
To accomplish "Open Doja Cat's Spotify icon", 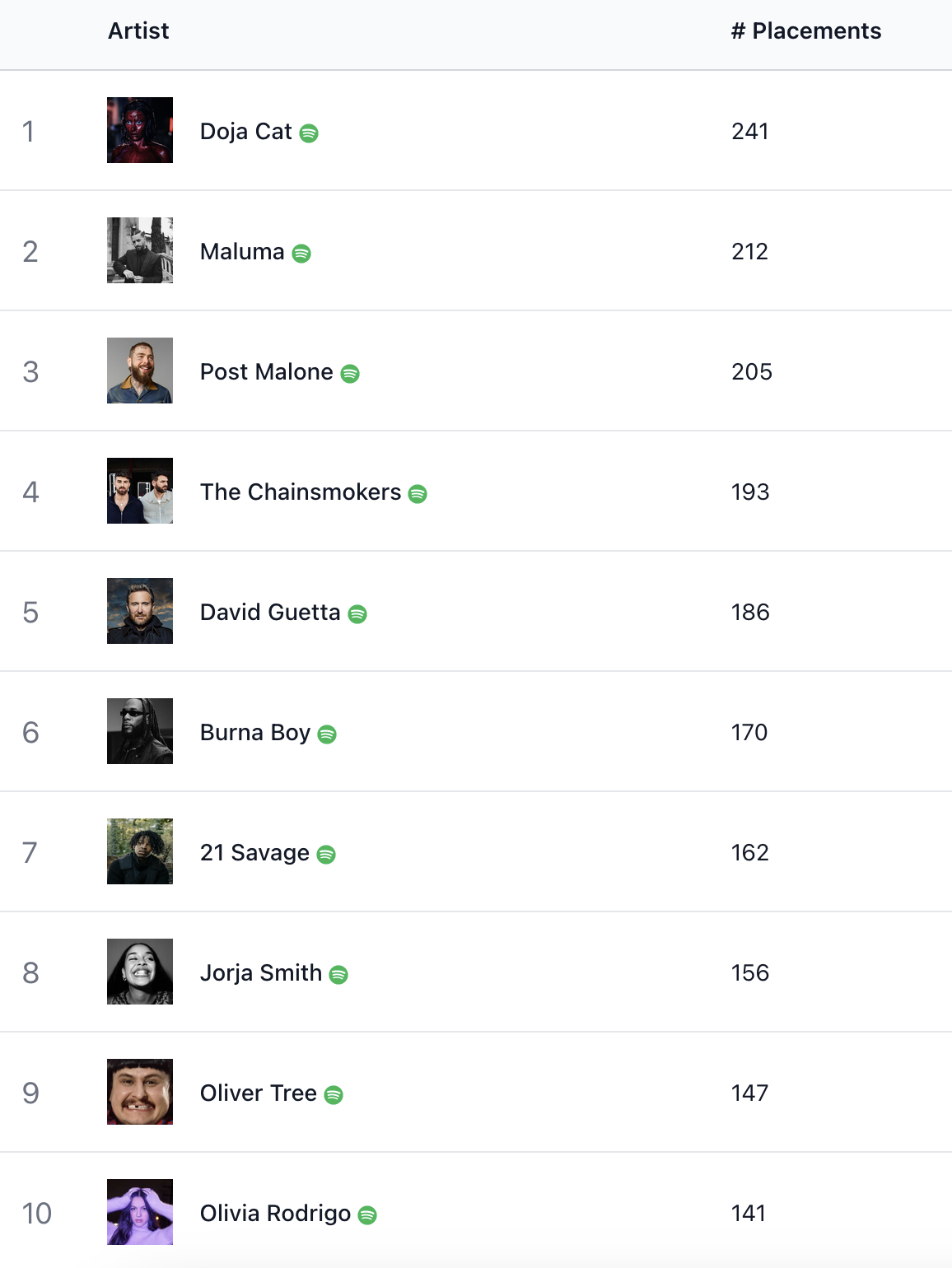I will (x=309, y=133).
